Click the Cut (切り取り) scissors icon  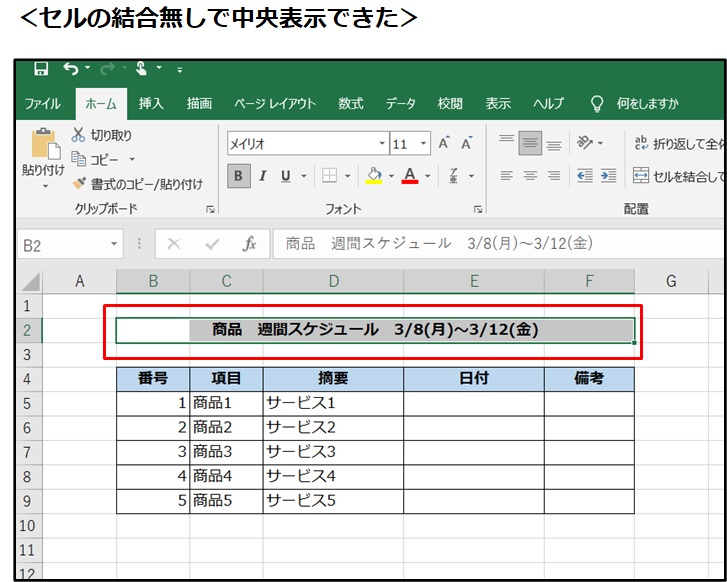pyautogui.click(x=79, y=135)
